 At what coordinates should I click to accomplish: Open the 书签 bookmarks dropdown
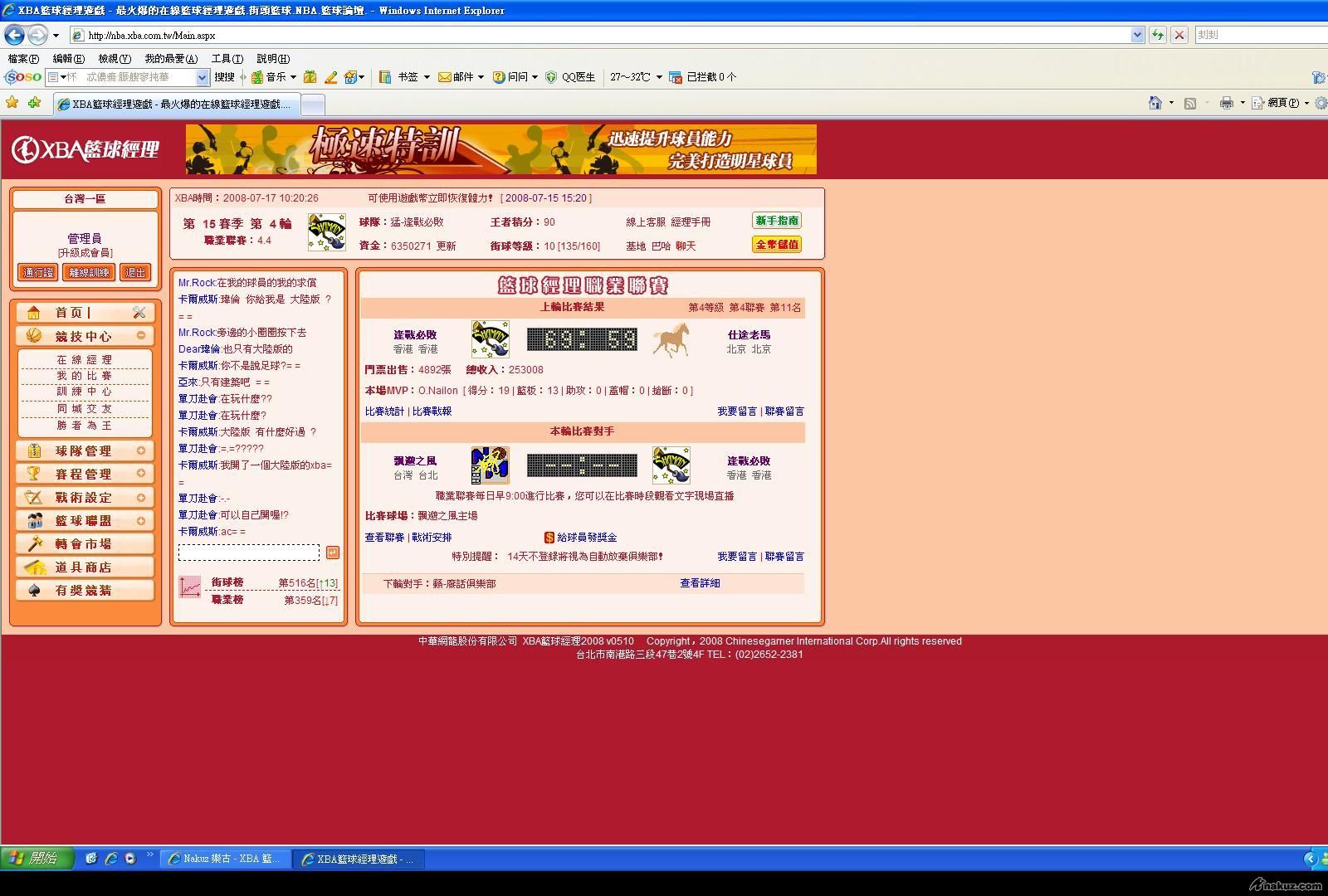coord(427,77)
